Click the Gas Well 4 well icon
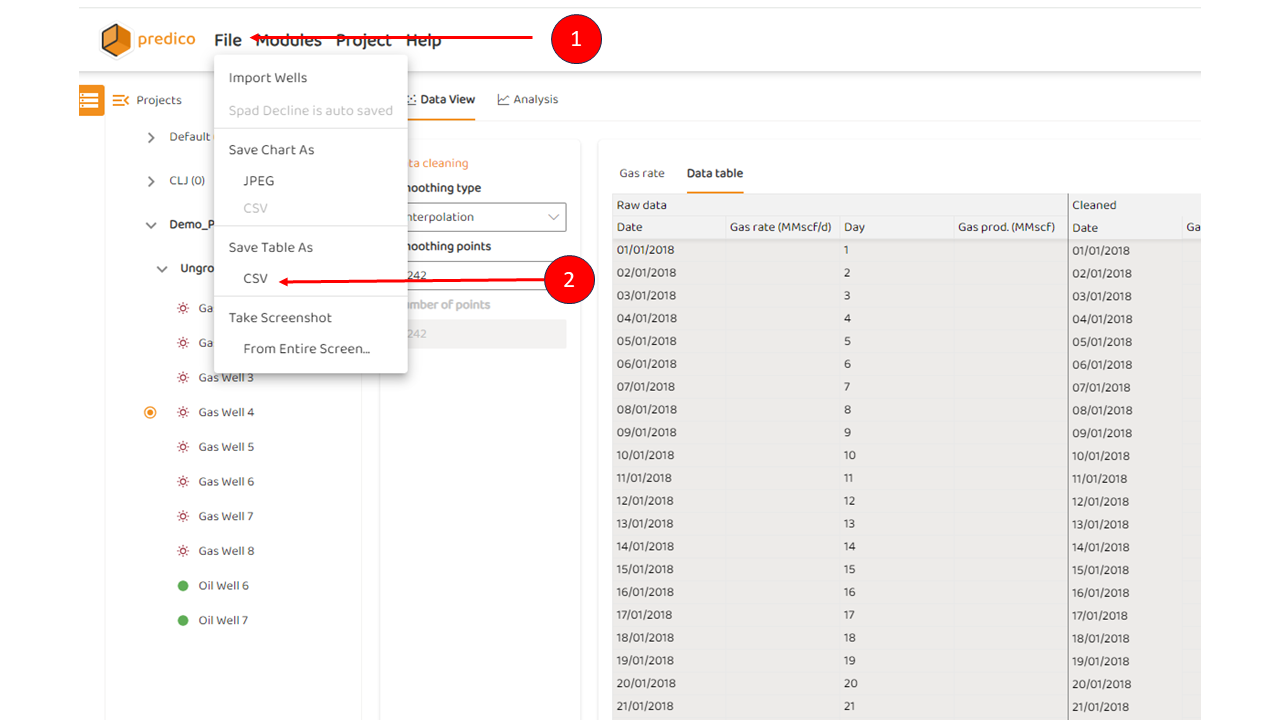The image size is (1280, 720). 183,412
